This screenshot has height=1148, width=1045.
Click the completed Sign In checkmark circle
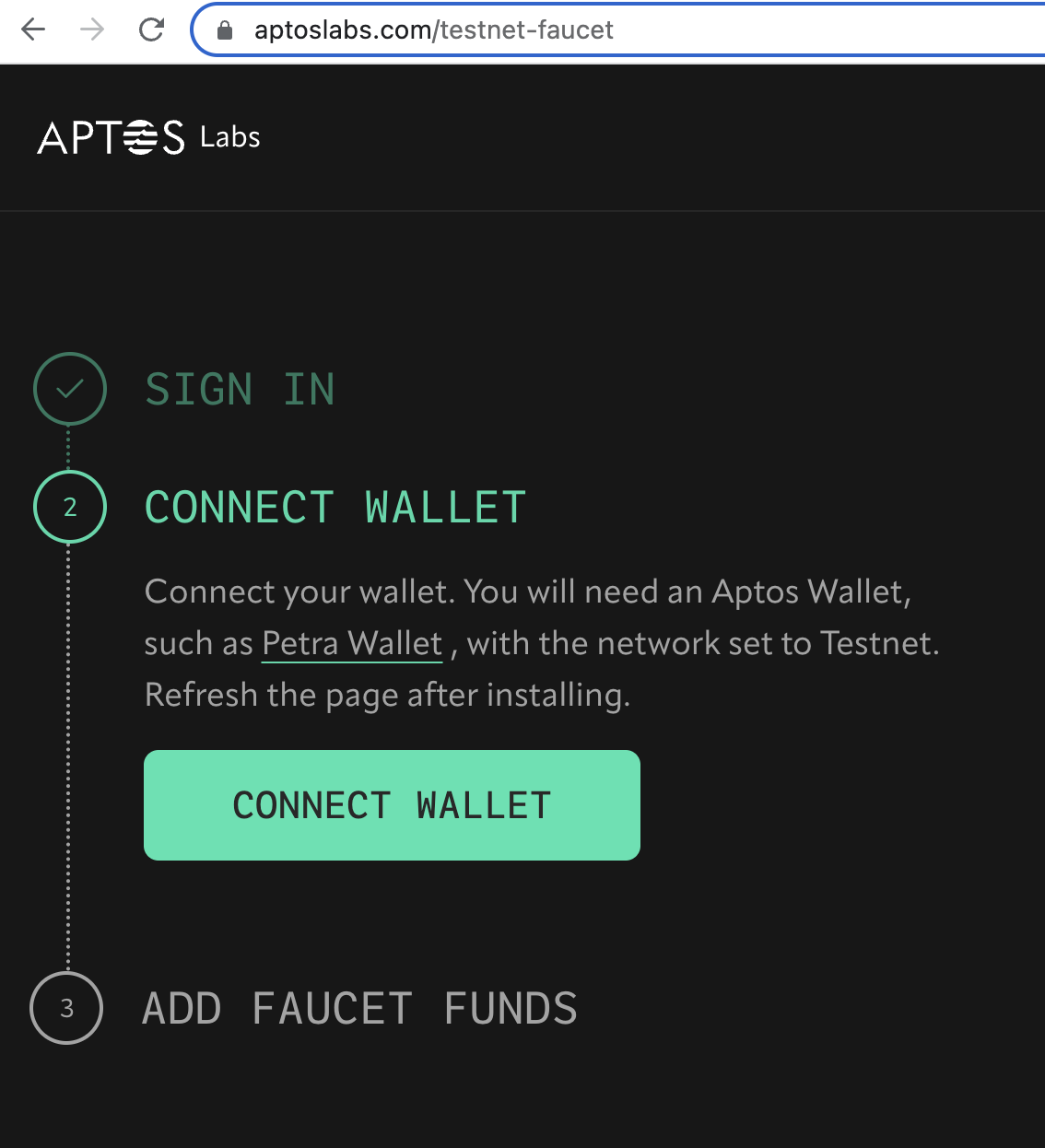70,389
